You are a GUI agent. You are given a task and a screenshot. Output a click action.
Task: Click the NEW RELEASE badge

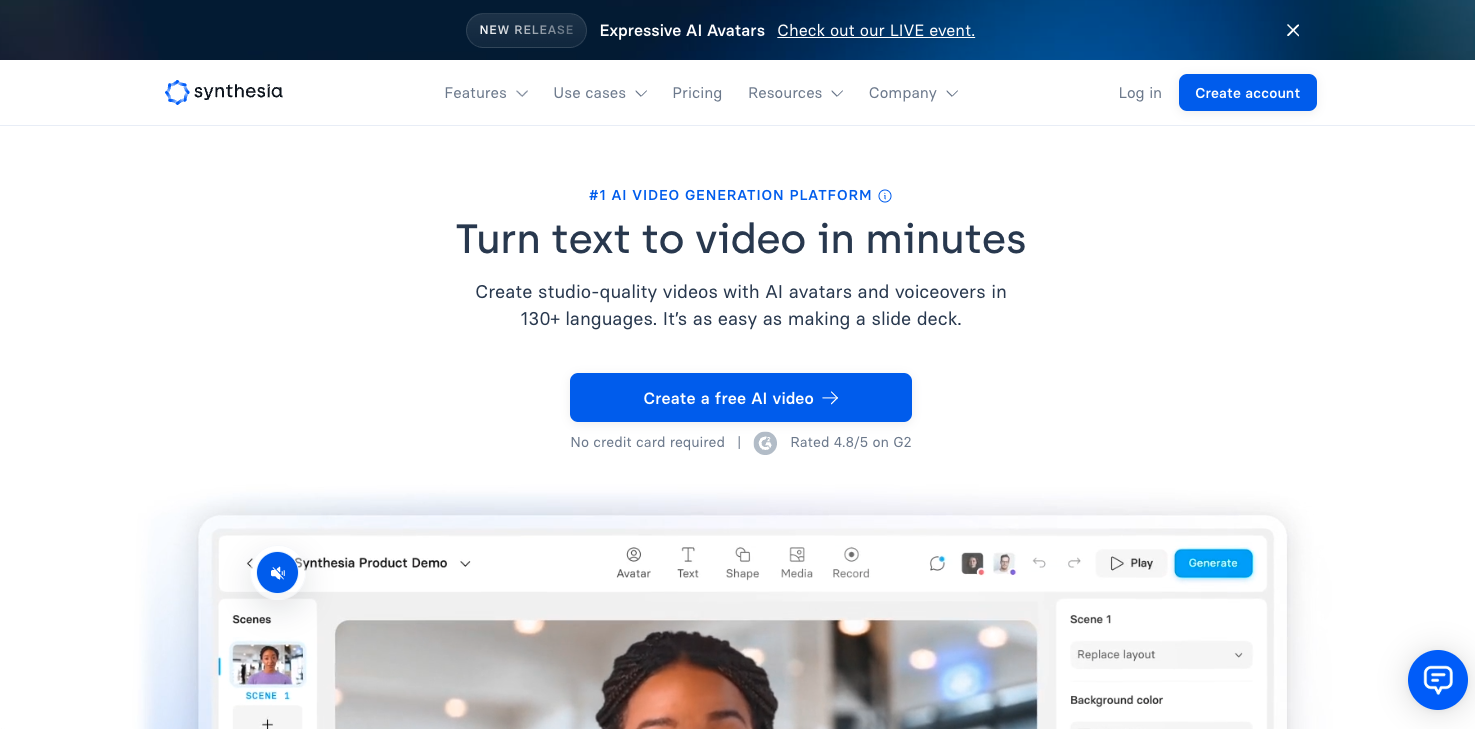526,30
